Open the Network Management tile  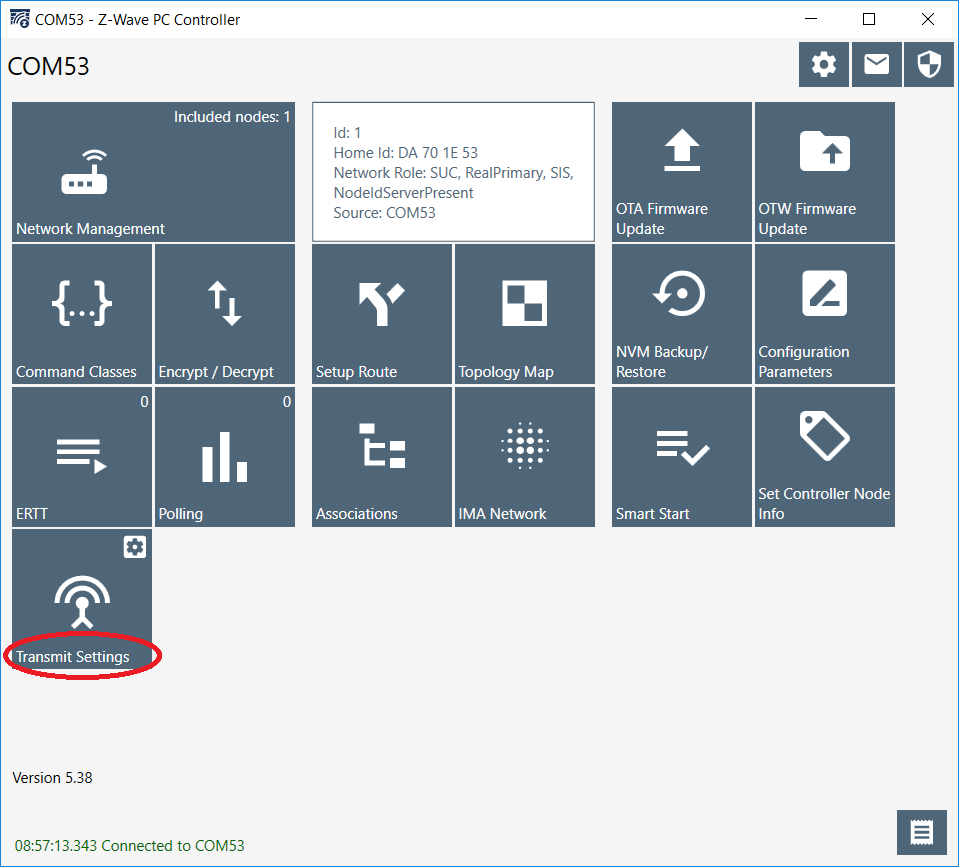(x=153, y=172)
